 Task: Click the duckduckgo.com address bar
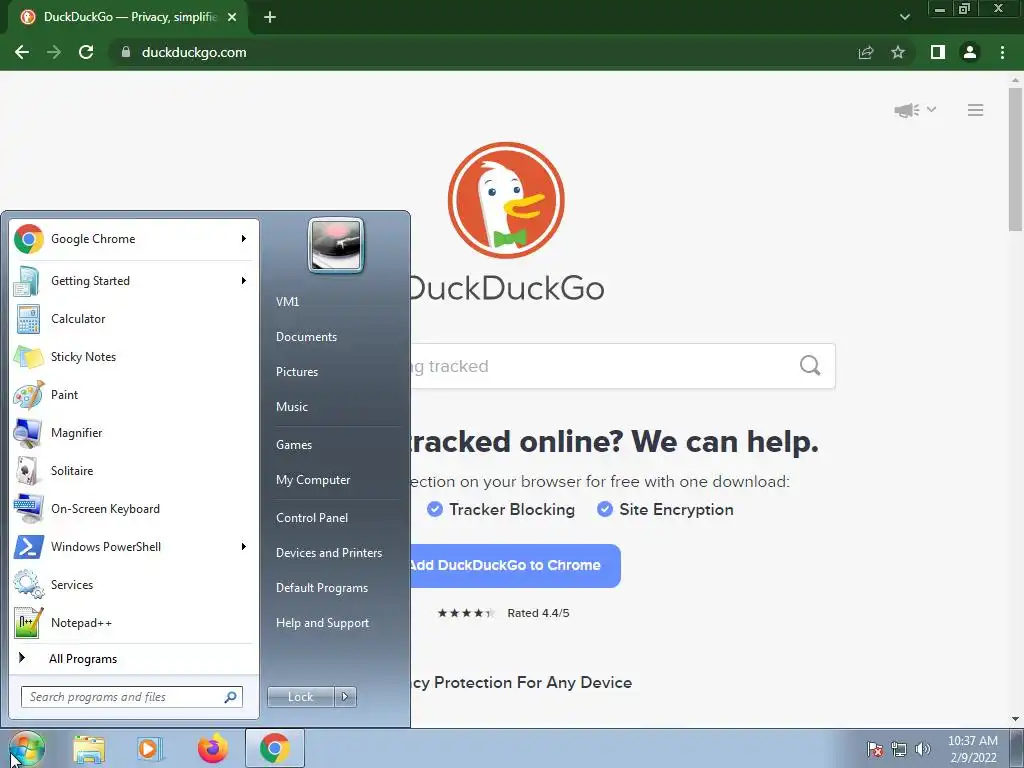point(483,52)
